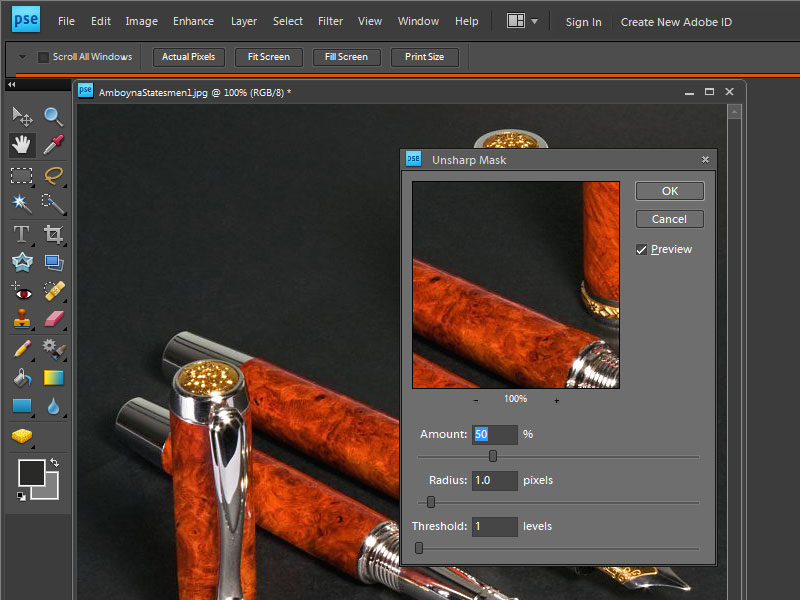Image resolution: width=800 pixels, height=600 pixels.
Task: Click the Amount slider handle
Action: [493, 456]
